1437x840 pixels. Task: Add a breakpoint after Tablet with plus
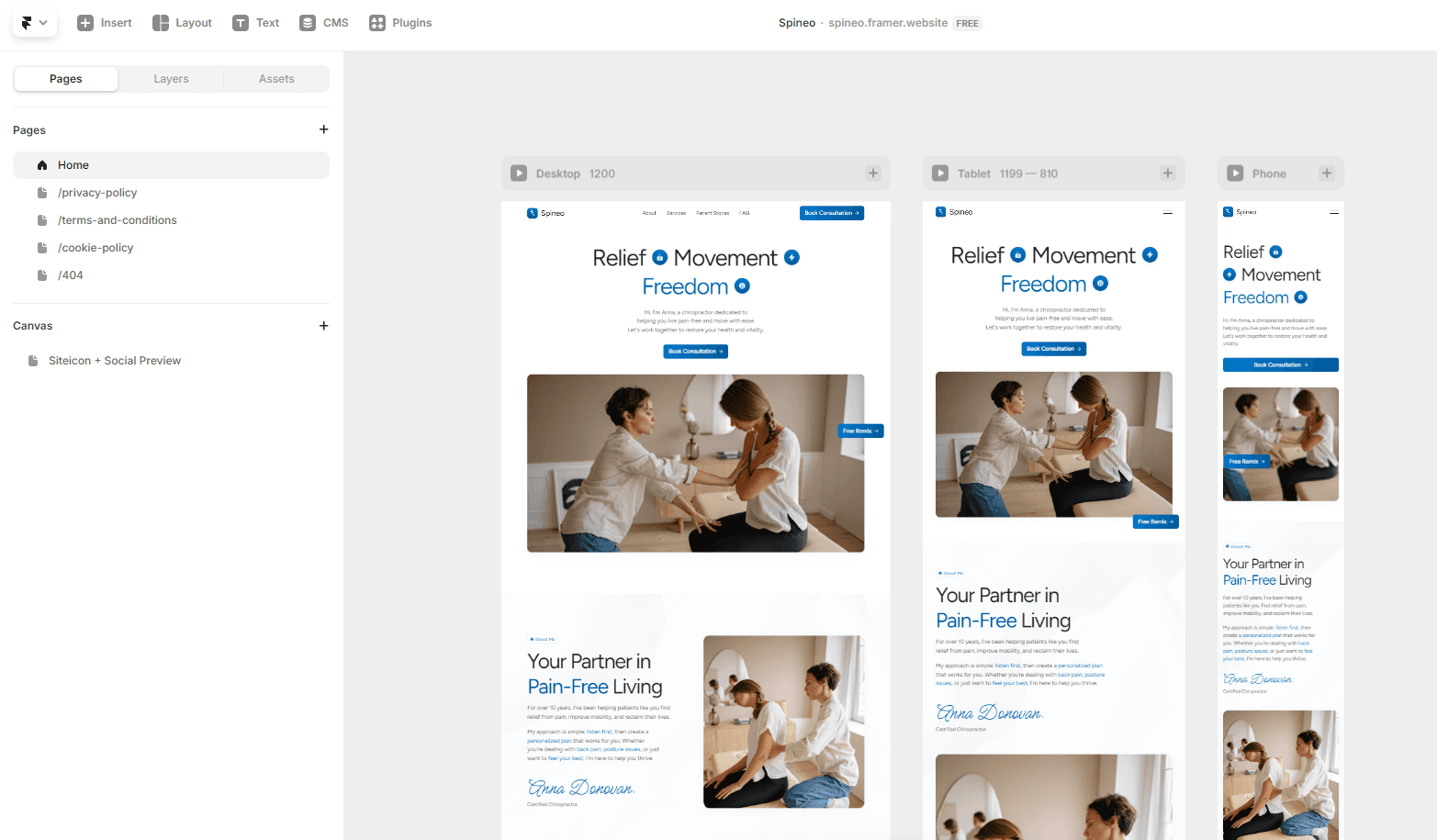[1168, 174]
